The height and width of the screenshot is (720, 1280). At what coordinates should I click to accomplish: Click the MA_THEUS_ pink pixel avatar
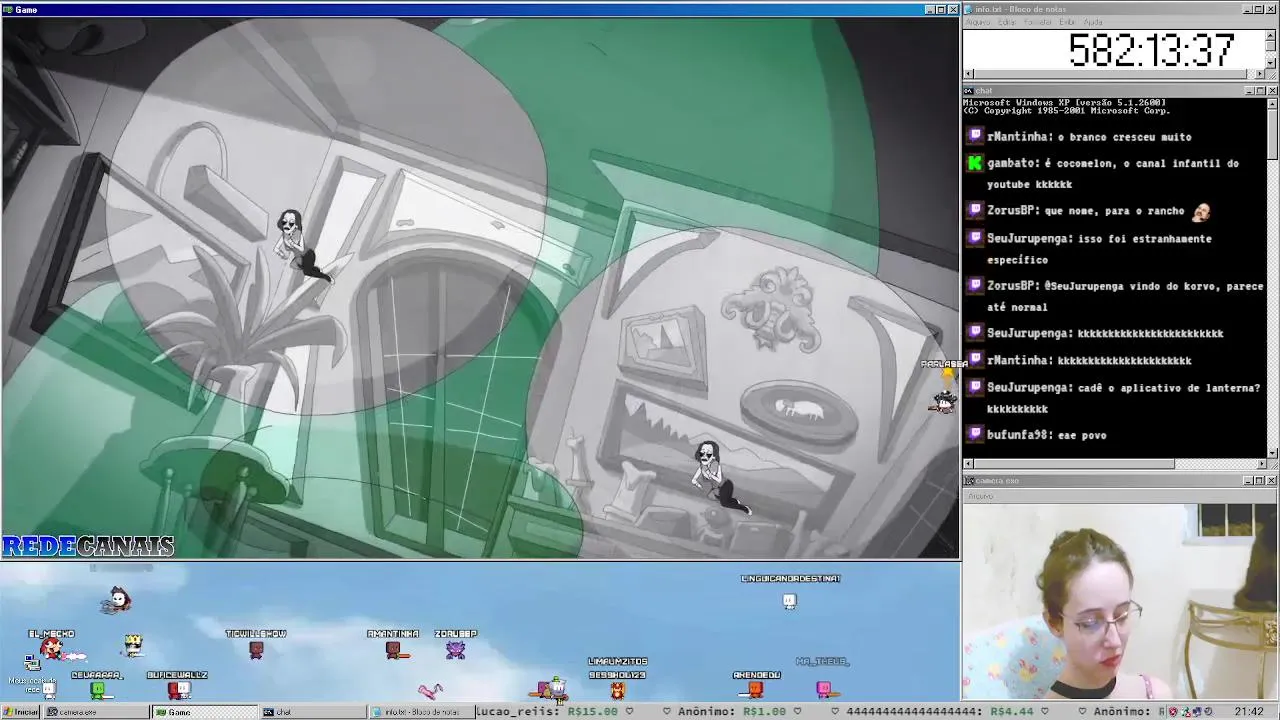tap(823, 688)
